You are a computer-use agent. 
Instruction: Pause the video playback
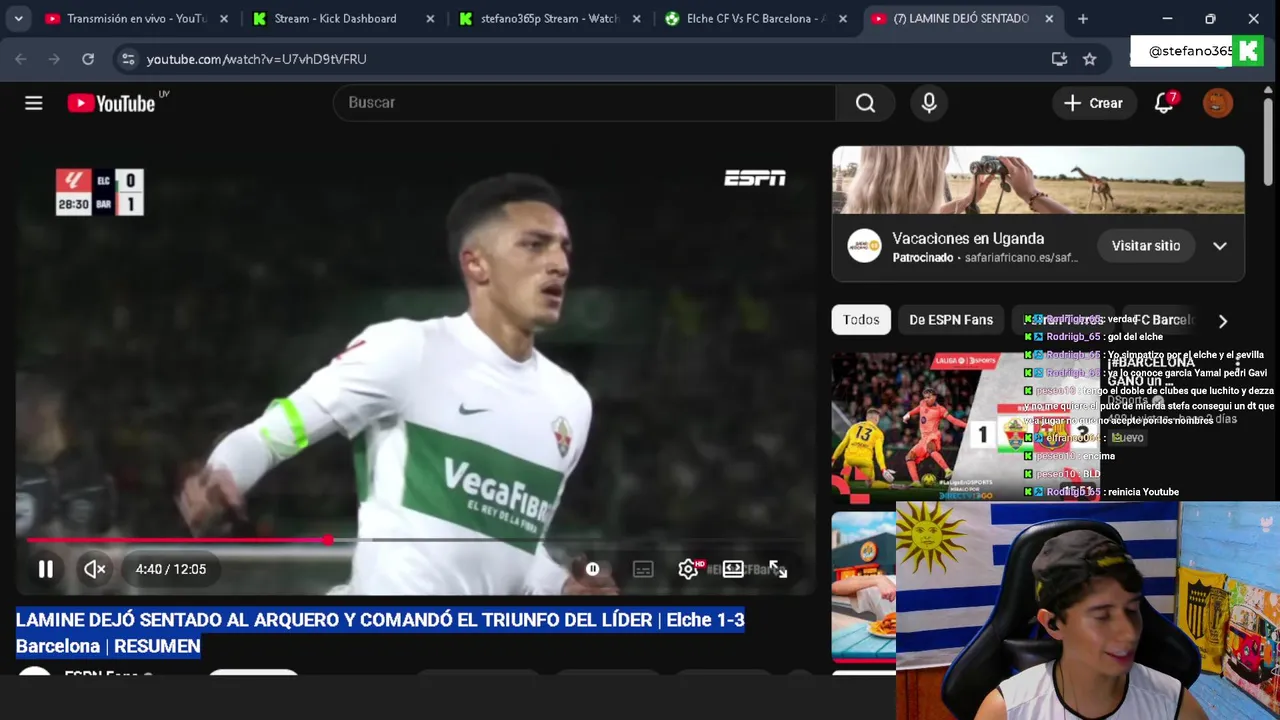tap(46, 569)
